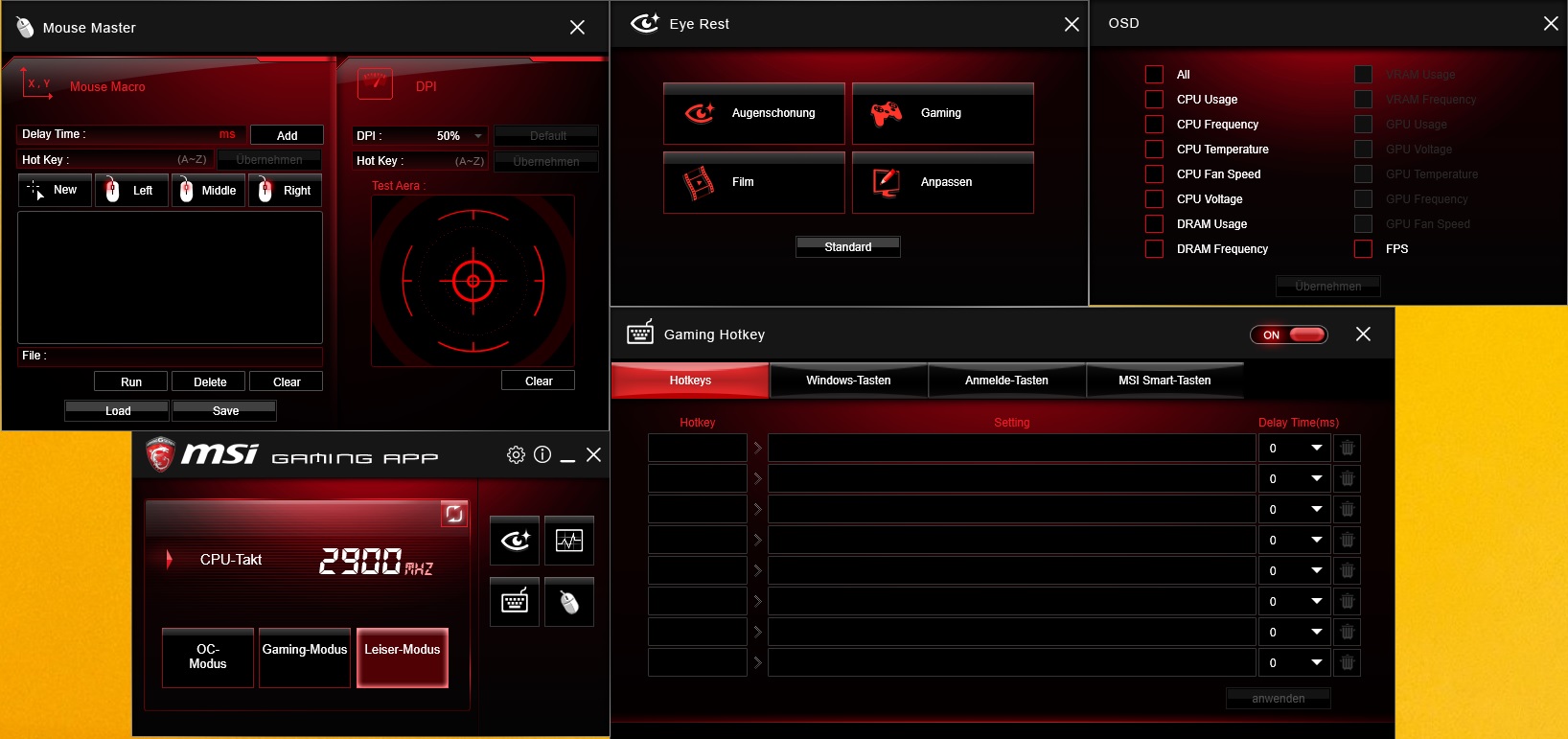Add a Right mouse click action
Screen dimensions: 1568x739
(285, 190)
